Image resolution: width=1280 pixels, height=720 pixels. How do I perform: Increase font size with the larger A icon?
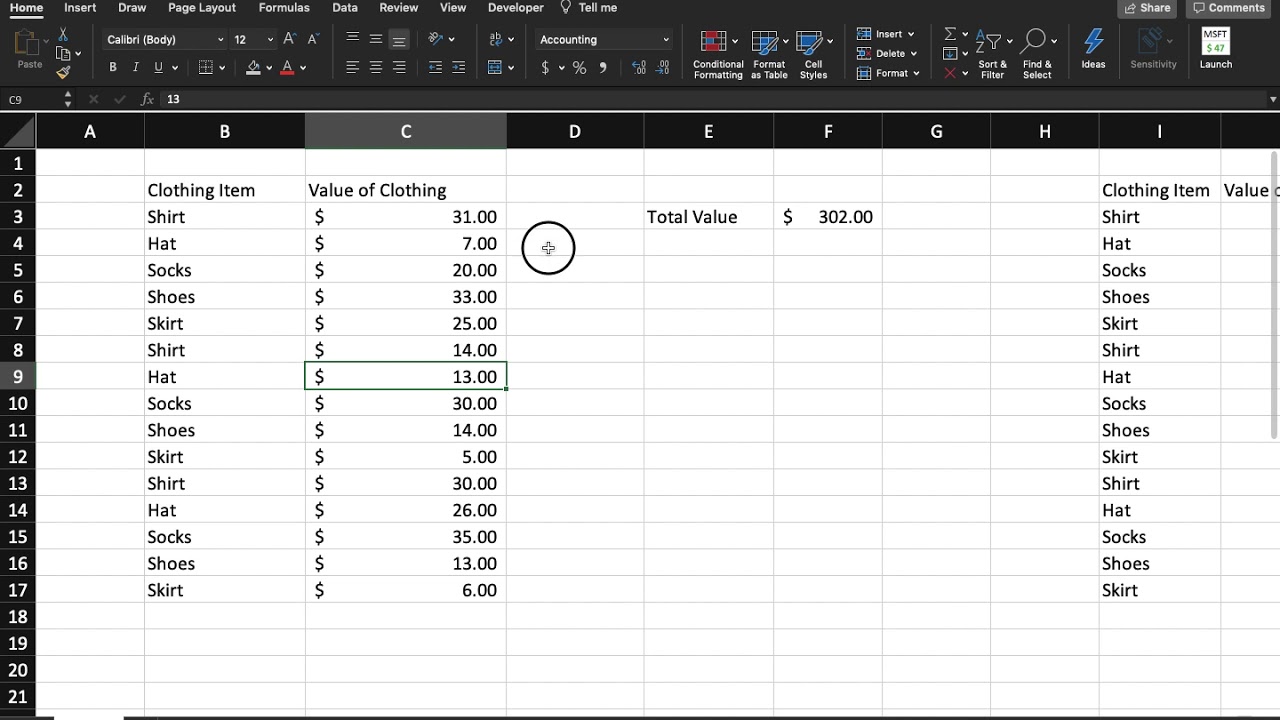pyautogui.click(x=290, y=39)
